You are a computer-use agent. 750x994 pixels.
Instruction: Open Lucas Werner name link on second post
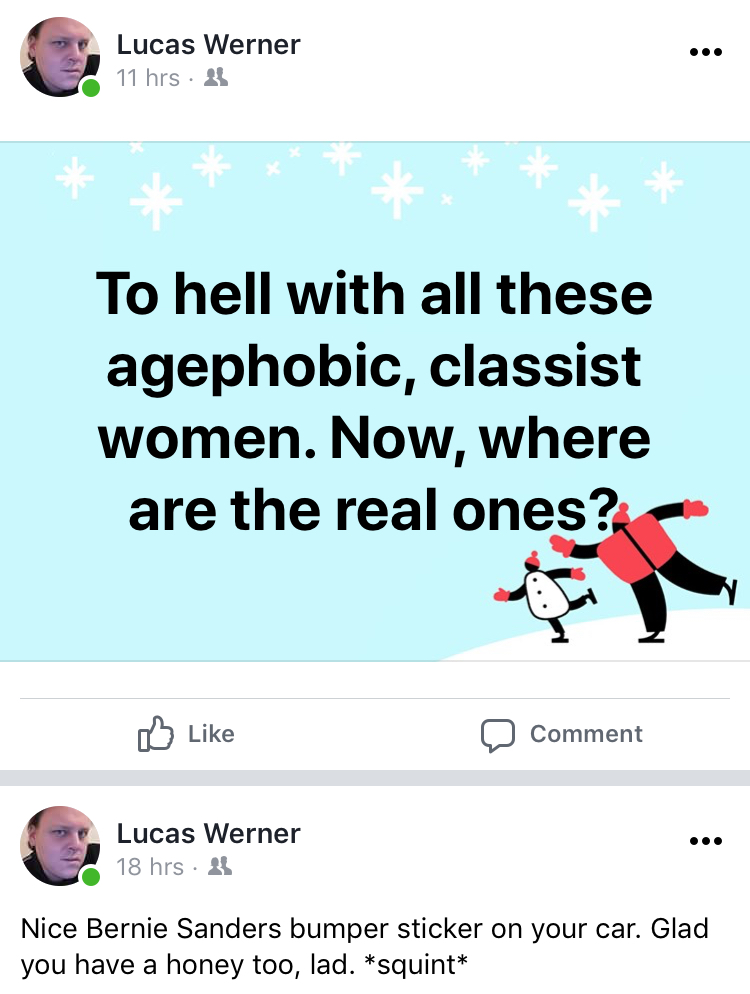pos(209,834)
